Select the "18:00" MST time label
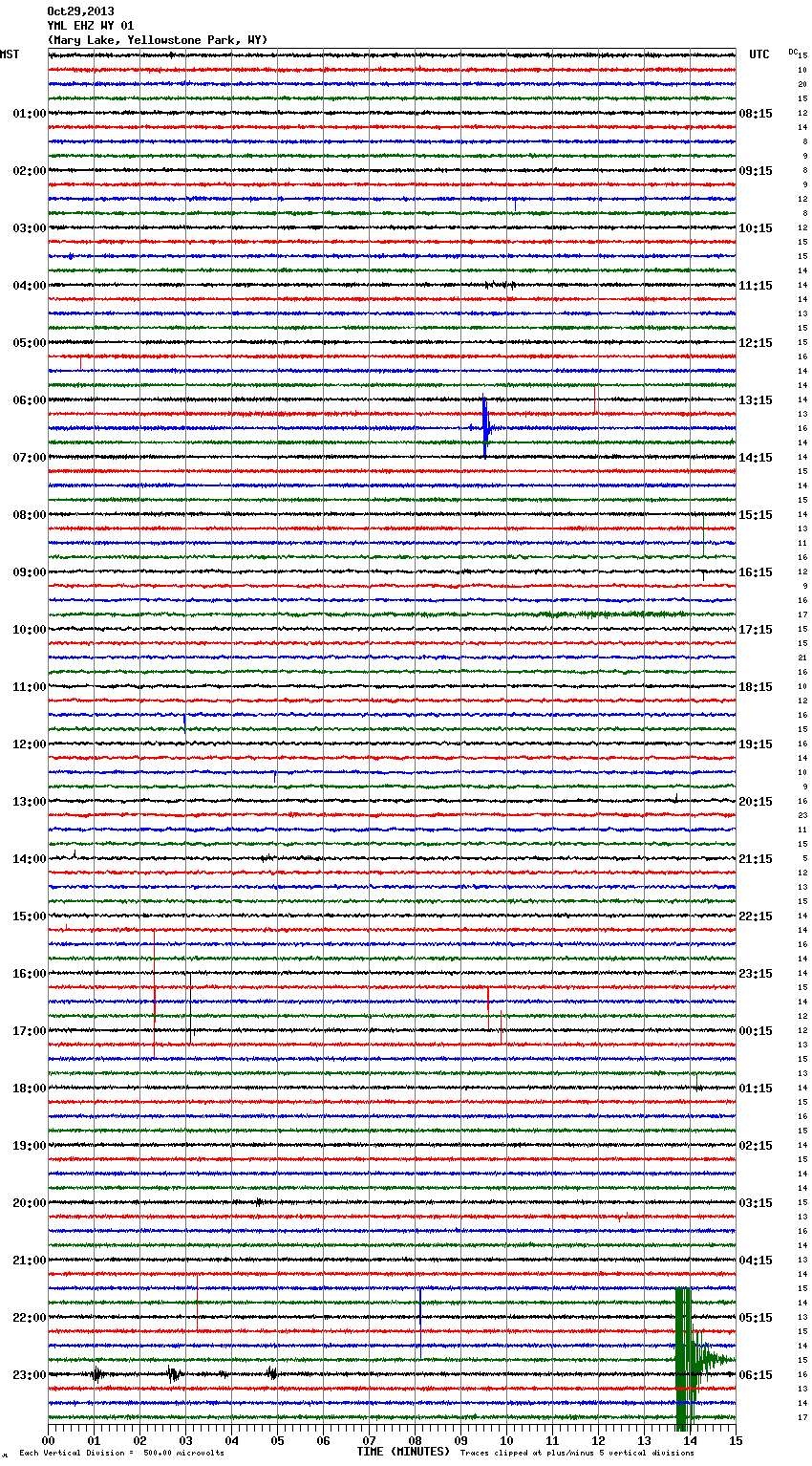812x1466 pixels. 30,1089
